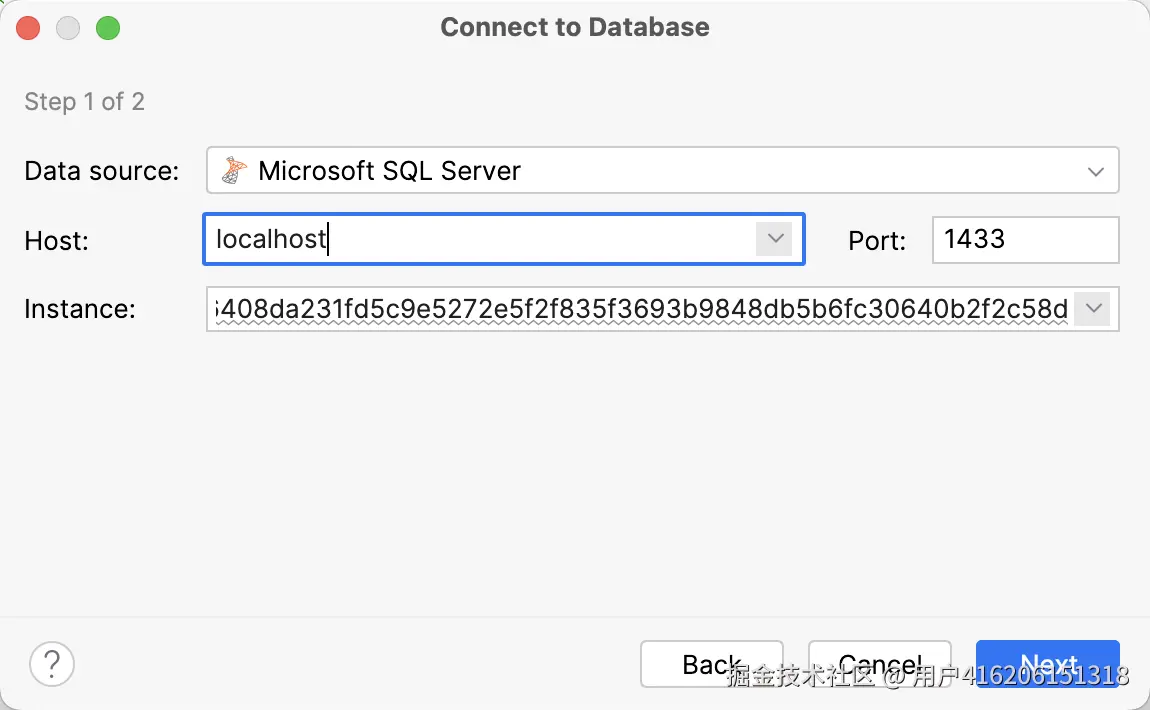Viewport: 1150px width, 710px height.
Task: Click the "Port:" label
Action: point(877,240)
